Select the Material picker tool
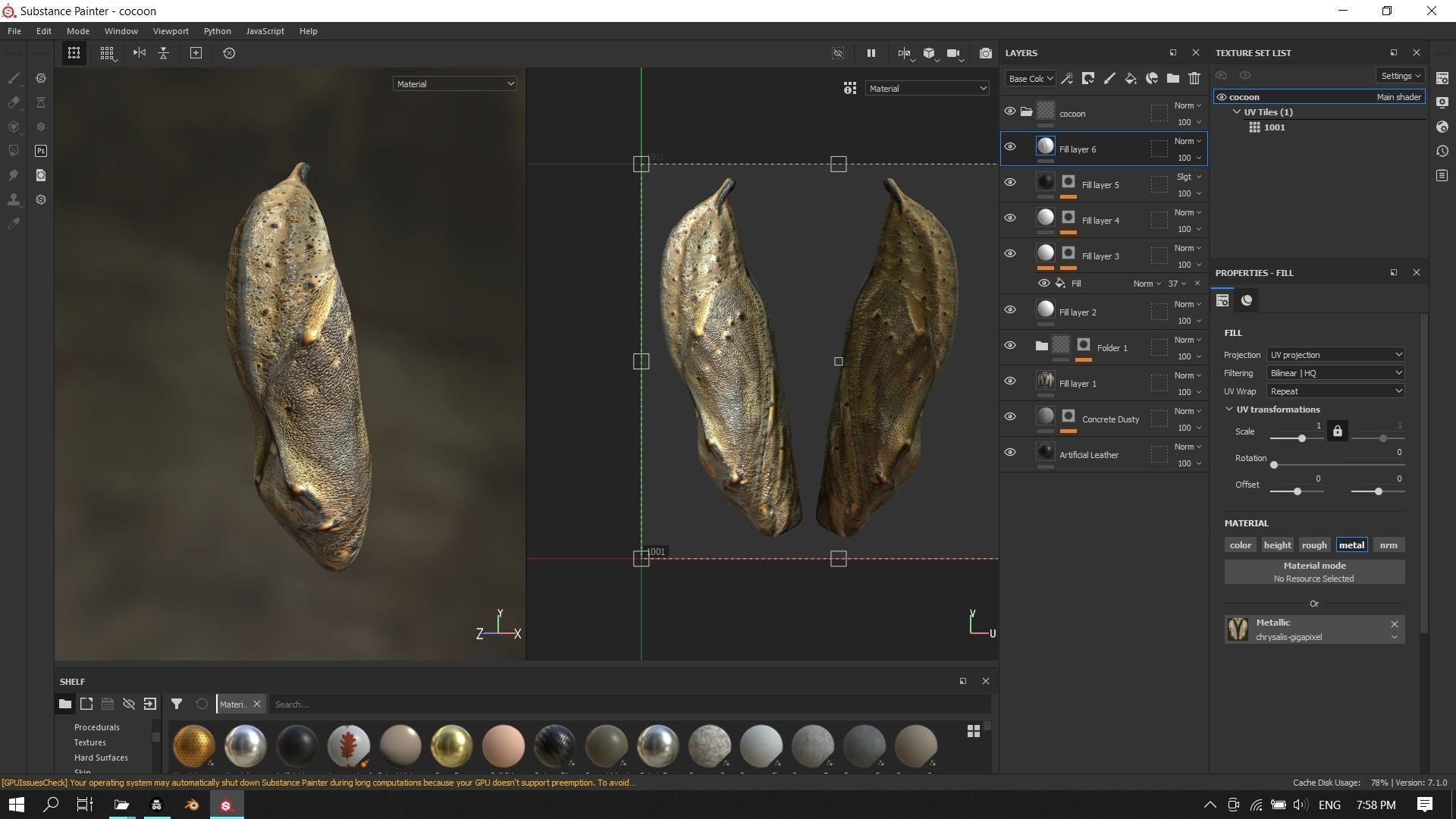1456x819 pixels. coord(14,224)
